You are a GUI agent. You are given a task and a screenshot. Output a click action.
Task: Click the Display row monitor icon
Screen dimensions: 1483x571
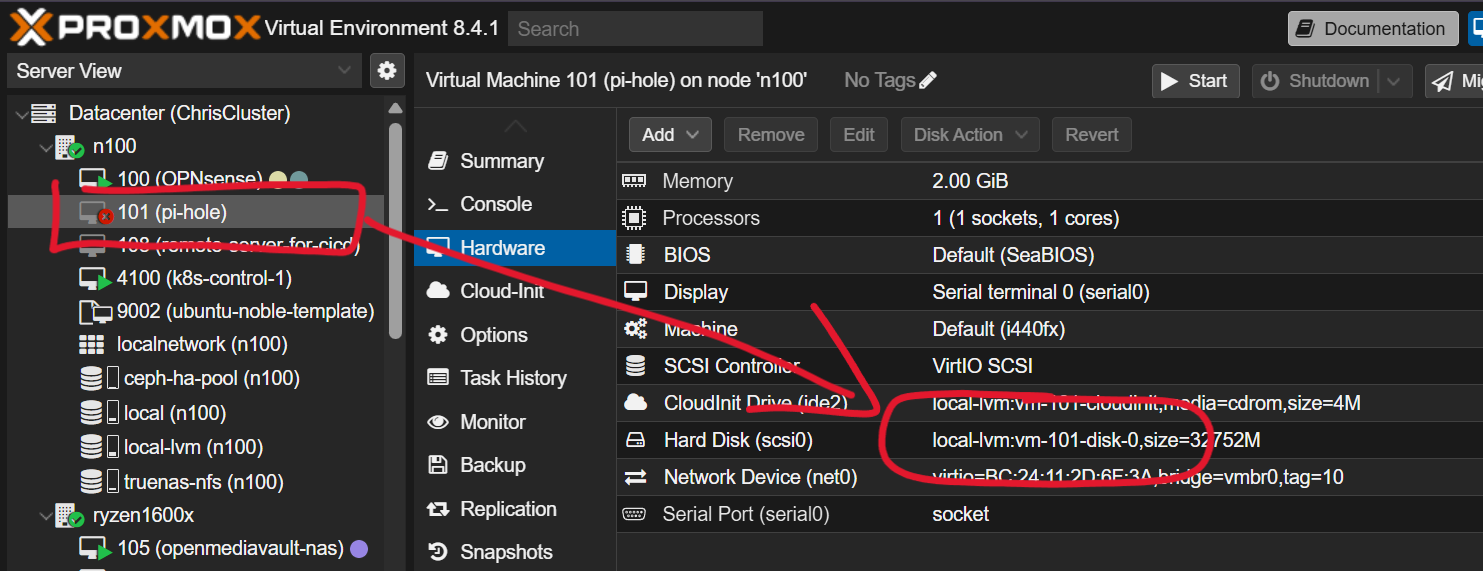(x=634, y=292)
